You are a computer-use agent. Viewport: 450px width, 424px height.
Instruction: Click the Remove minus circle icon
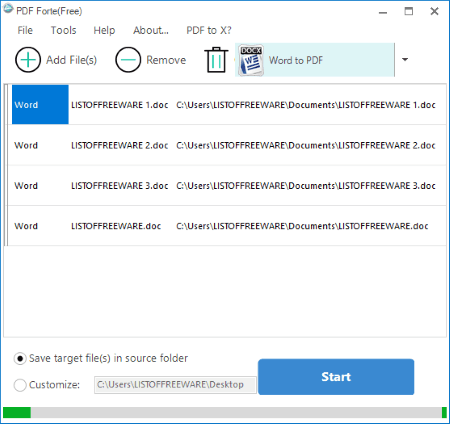128,60
